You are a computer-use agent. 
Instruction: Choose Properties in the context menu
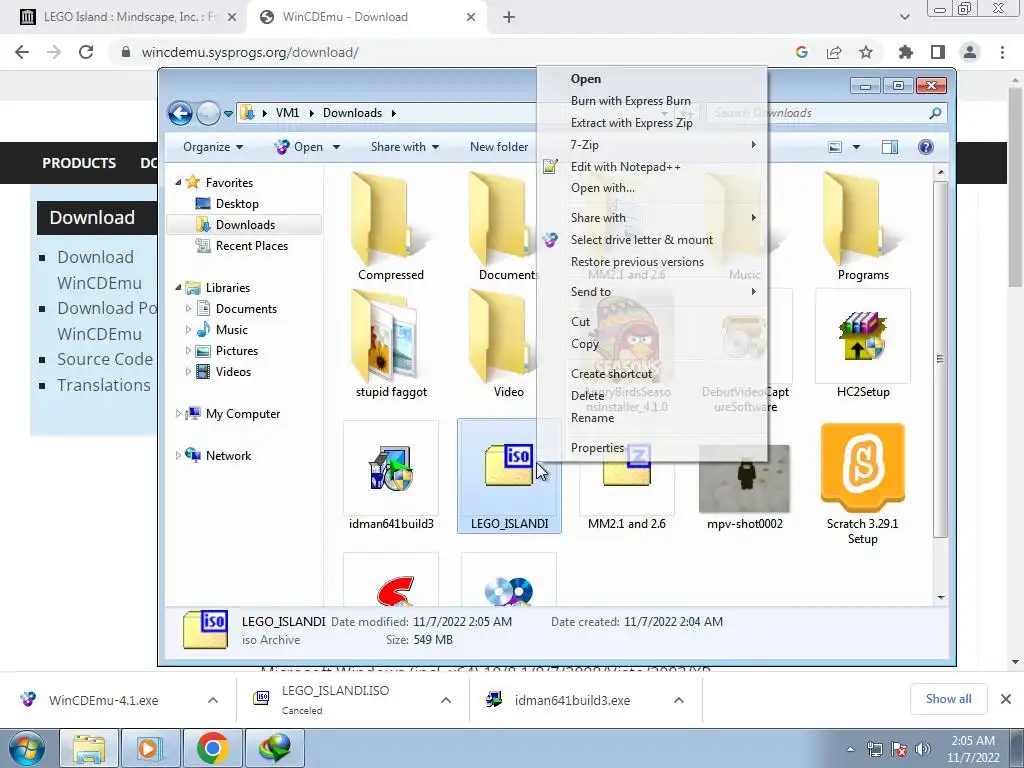pos(652,448)
